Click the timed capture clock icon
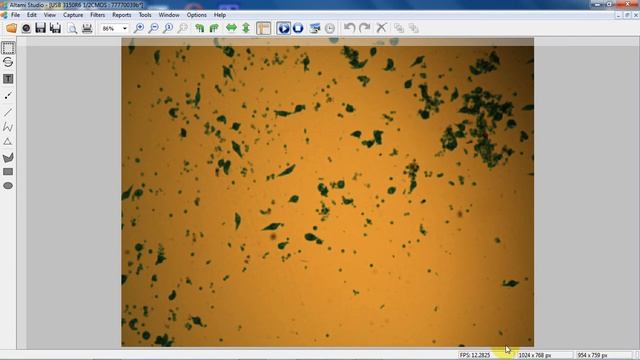The image size is (640, 360). 330,28
